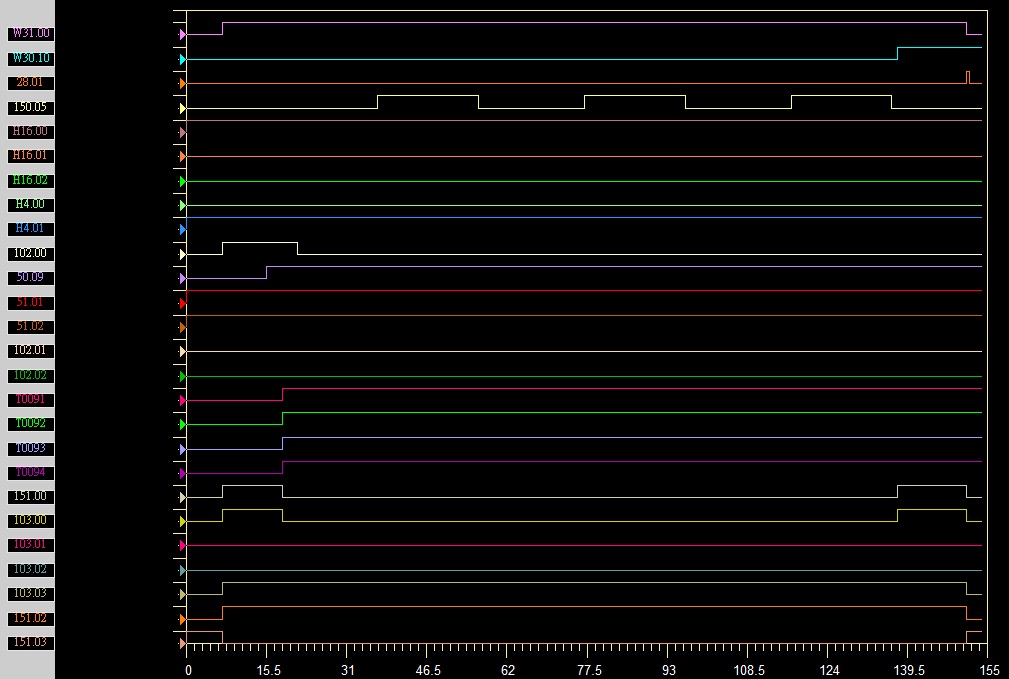Select the H16.01 signal label
Image resolution: width=1009 pixels, height=679 pixels.
(x=31, y=156)
